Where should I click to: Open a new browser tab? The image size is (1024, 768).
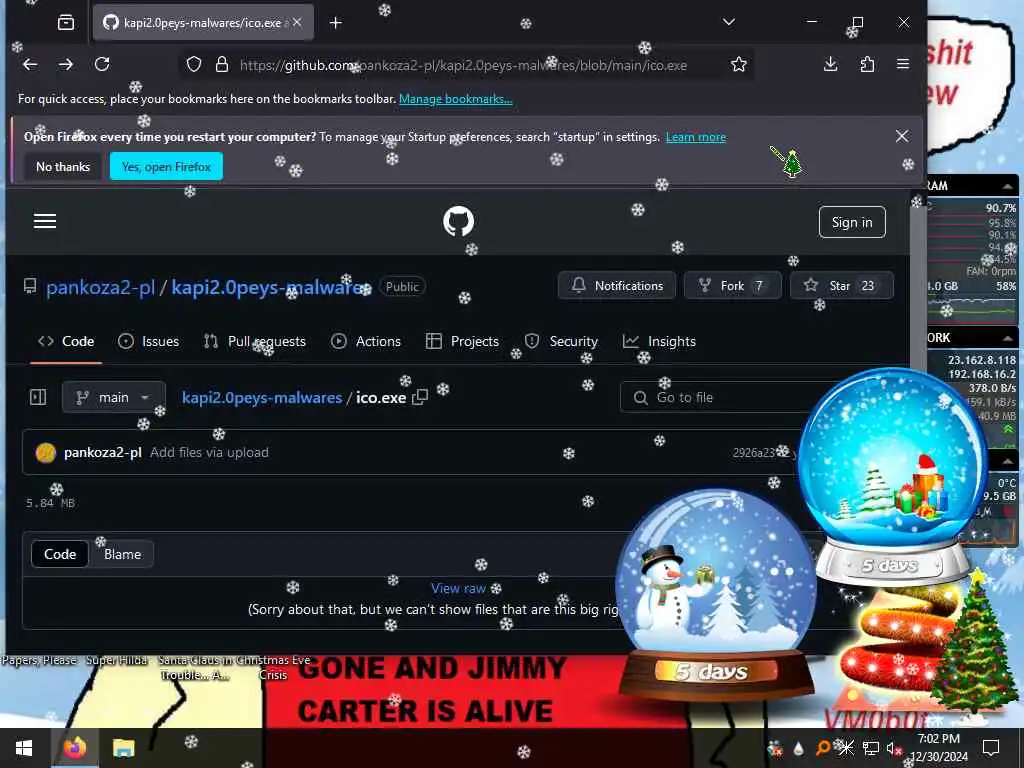[336, 23]
